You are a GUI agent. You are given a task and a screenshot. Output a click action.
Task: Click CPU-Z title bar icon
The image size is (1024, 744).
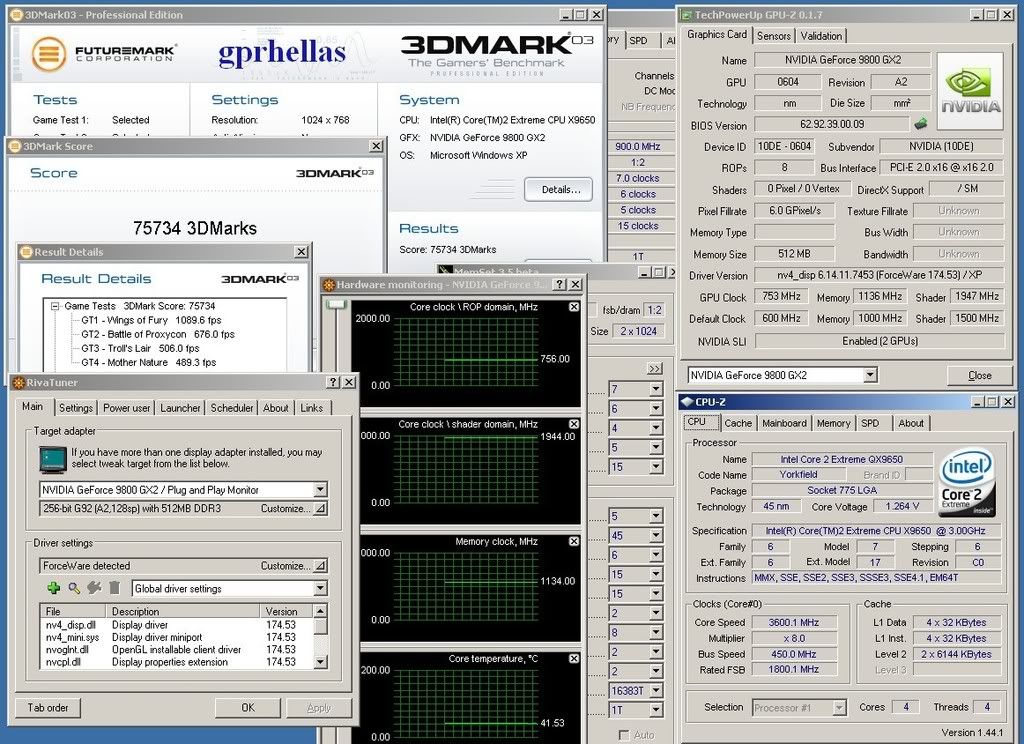tap(686, 402)
